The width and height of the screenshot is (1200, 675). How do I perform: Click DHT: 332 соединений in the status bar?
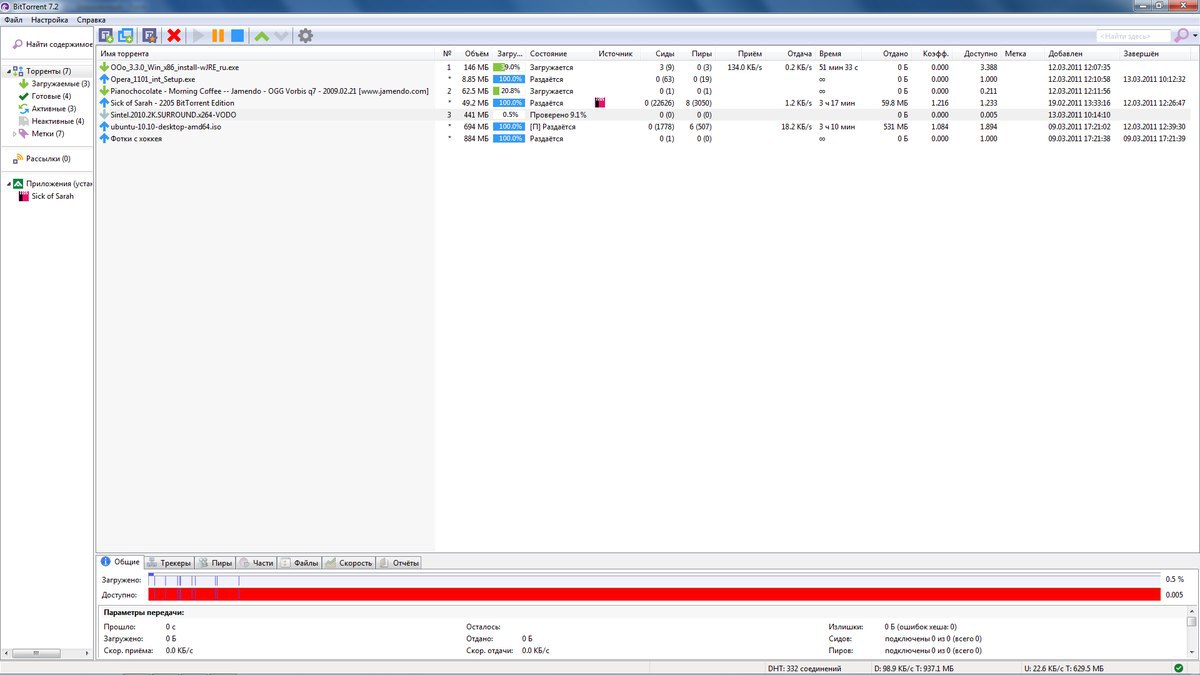click(x=804, y=668)
